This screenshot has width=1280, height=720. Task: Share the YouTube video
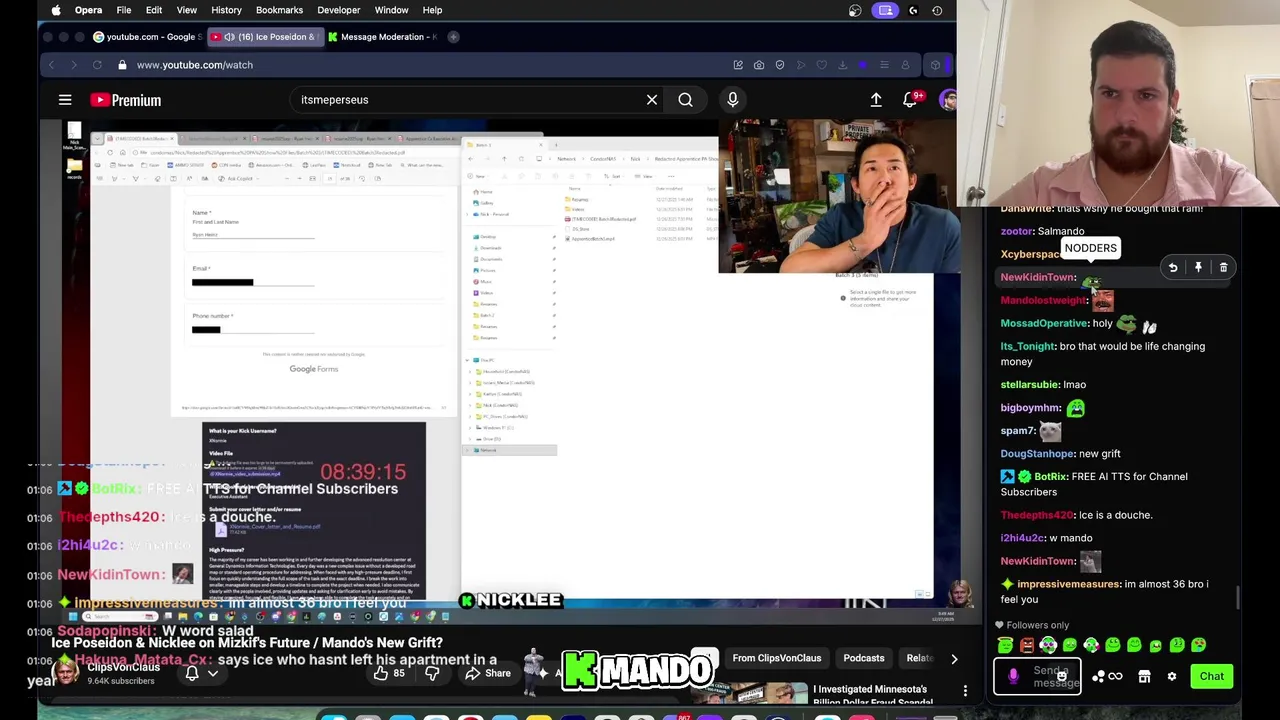(487, 673)
